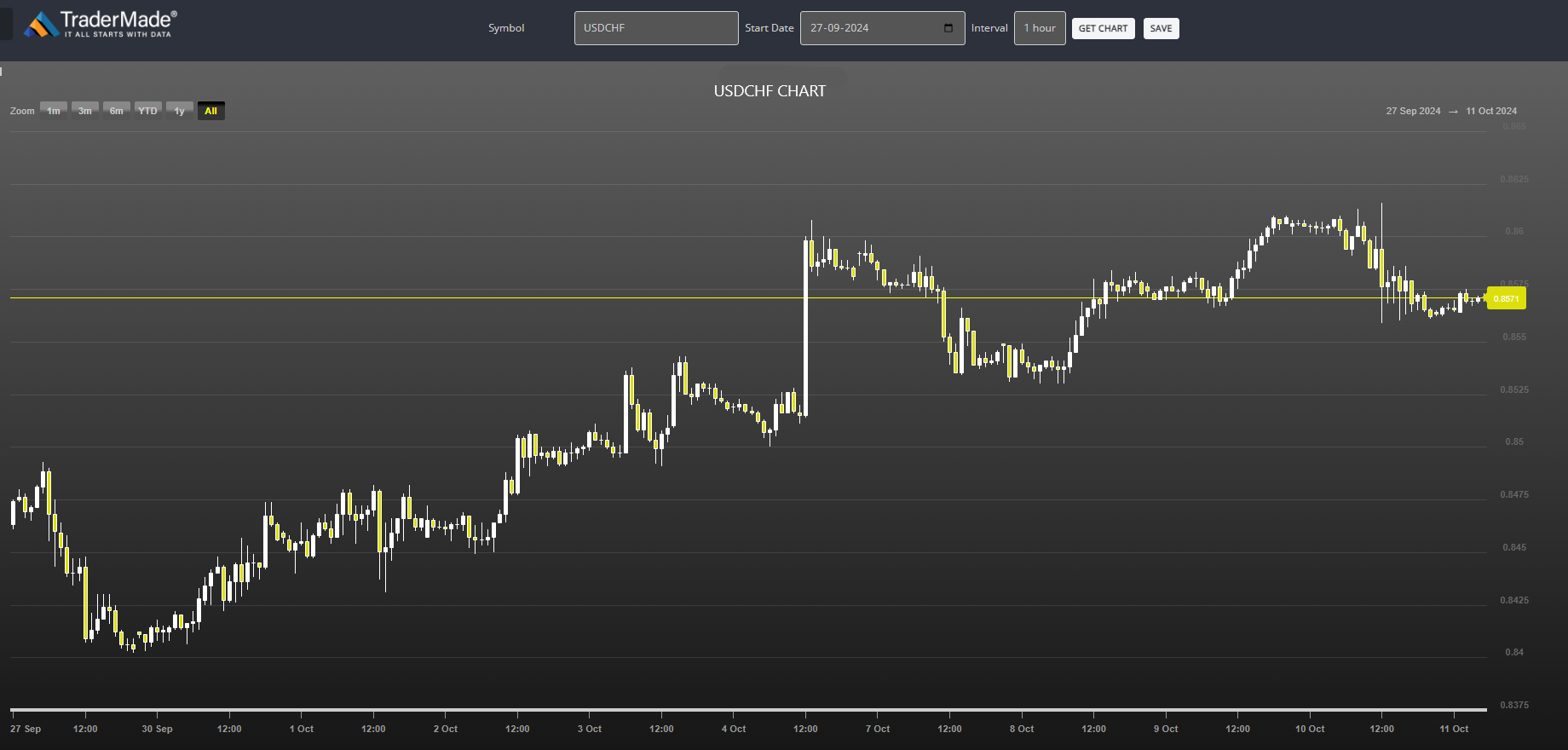The height and width of the screenshot is (750, 1568).
Task: Click the USDCHF CHART title
Action: pyautogui.click(x=770, y=91)
